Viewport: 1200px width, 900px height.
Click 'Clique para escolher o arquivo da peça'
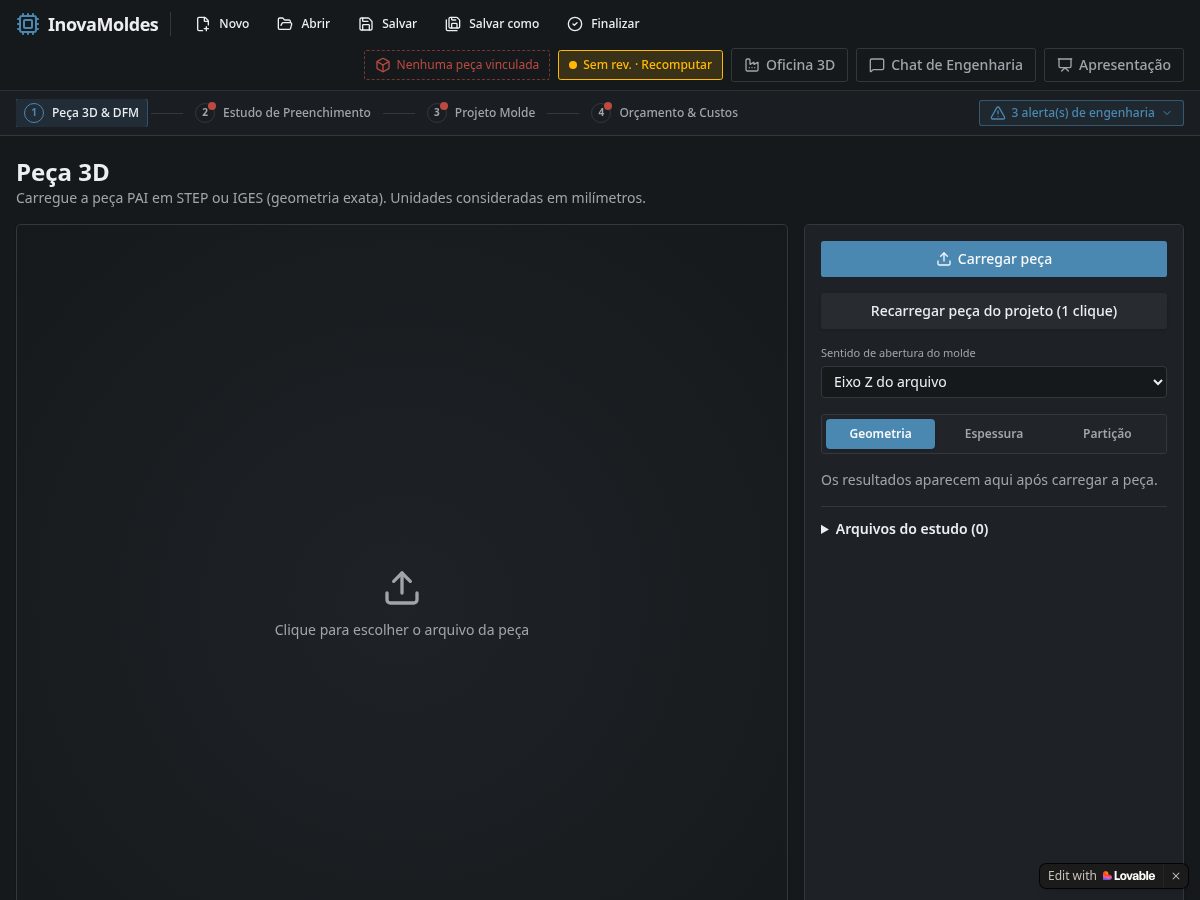coord(402,631)
